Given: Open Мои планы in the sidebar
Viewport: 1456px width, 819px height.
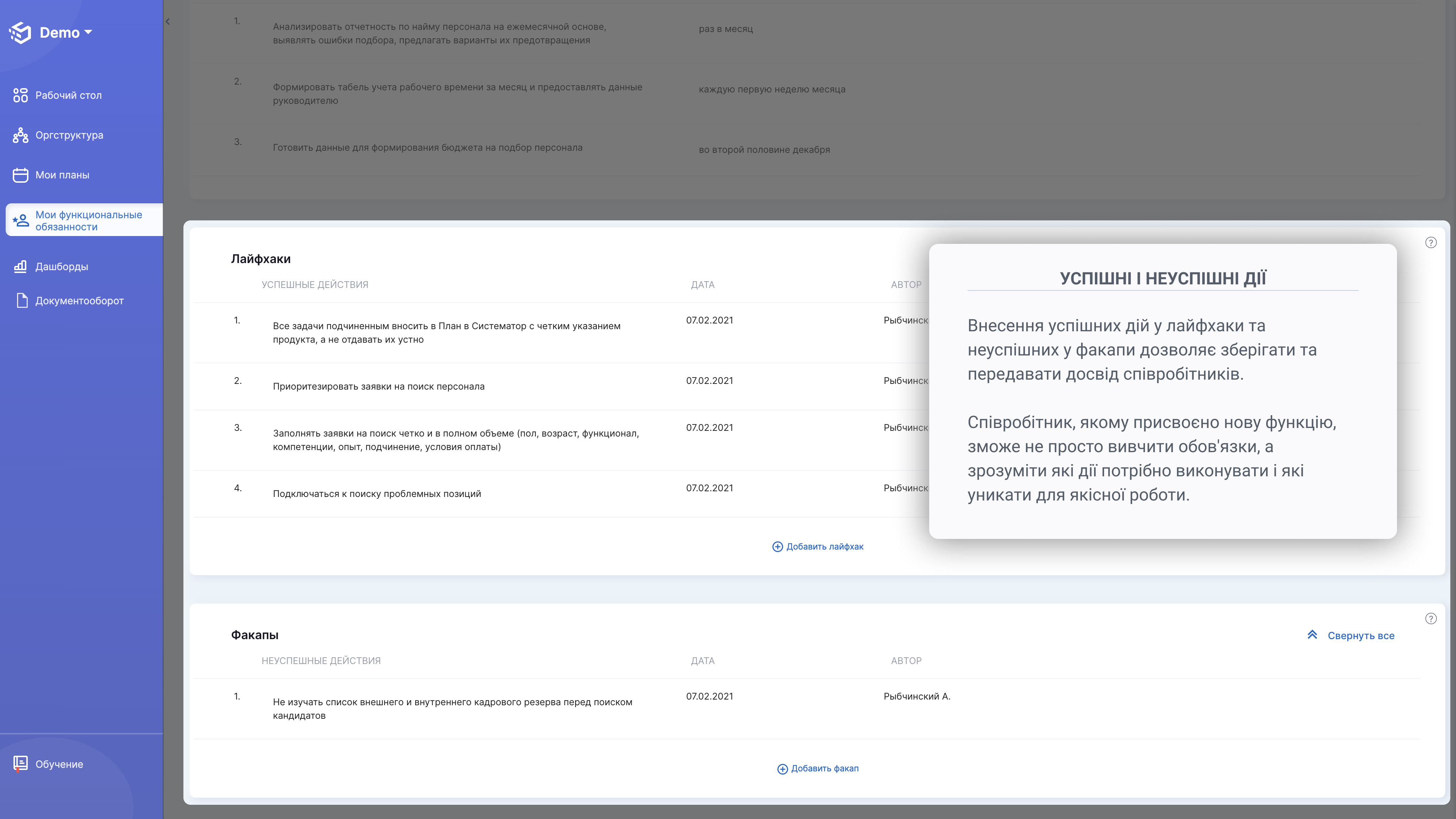Looking at the screenshot, I should (62, 175).
